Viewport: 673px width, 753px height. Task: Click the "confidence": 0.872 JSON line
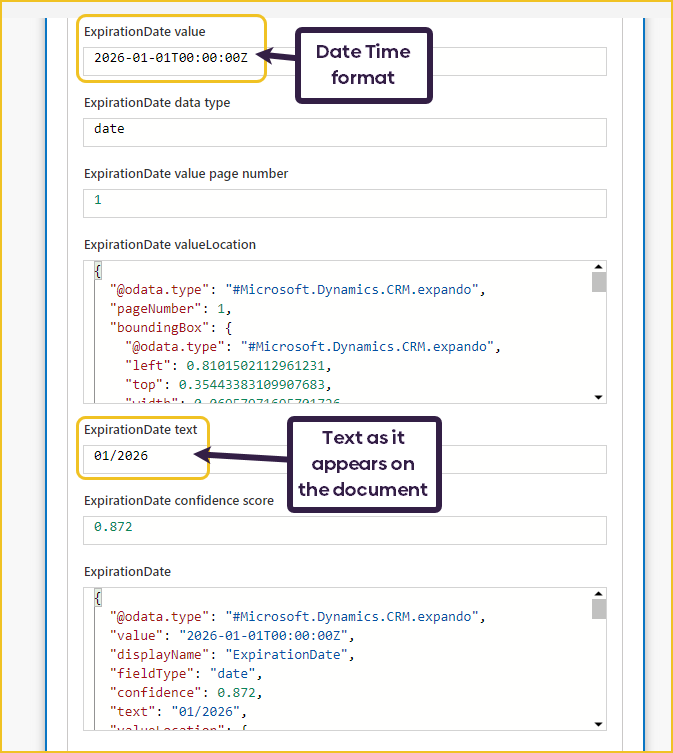[x=186, y=691]
